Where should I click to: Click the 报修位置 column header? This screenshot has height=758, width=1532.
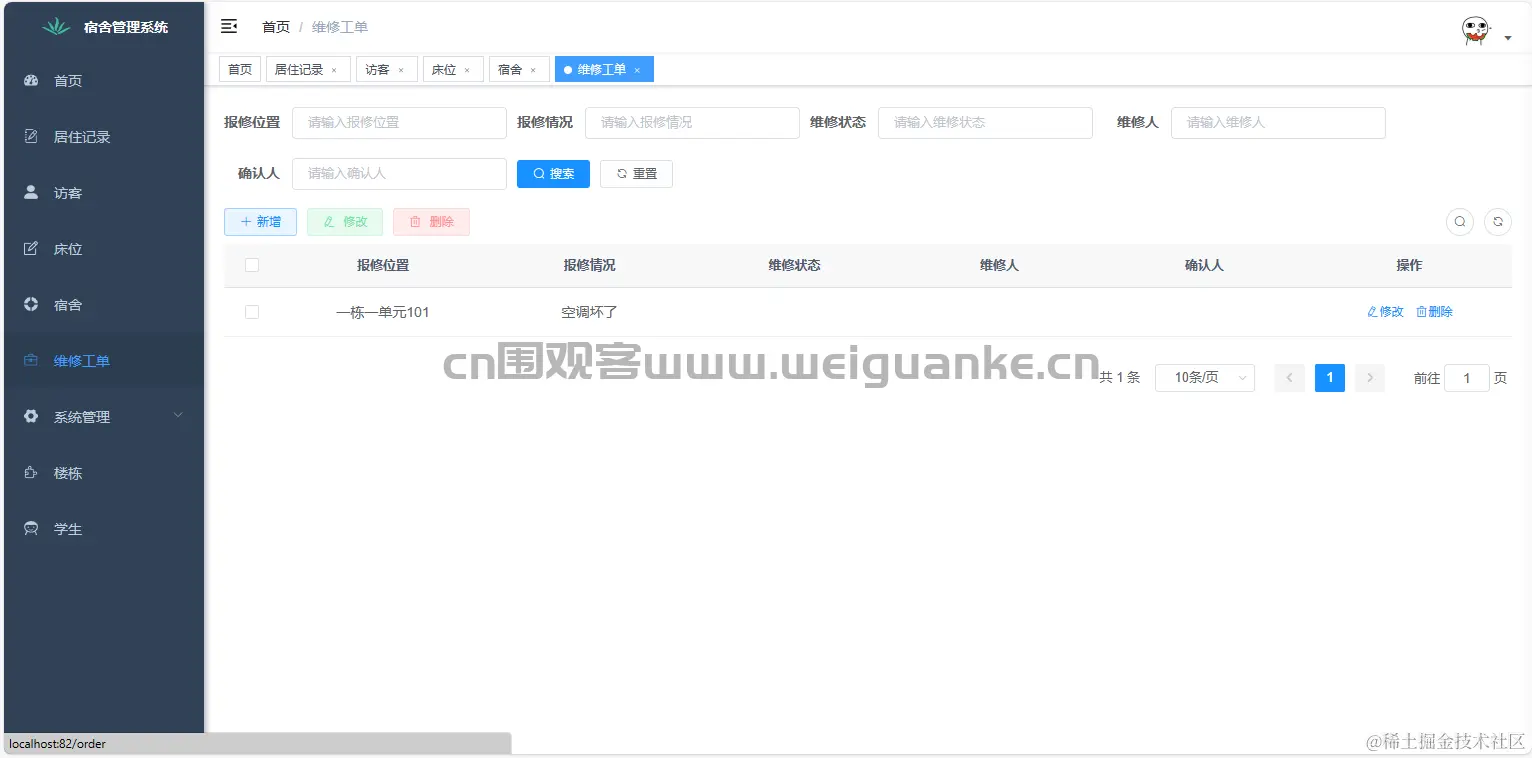pos(383,265)
